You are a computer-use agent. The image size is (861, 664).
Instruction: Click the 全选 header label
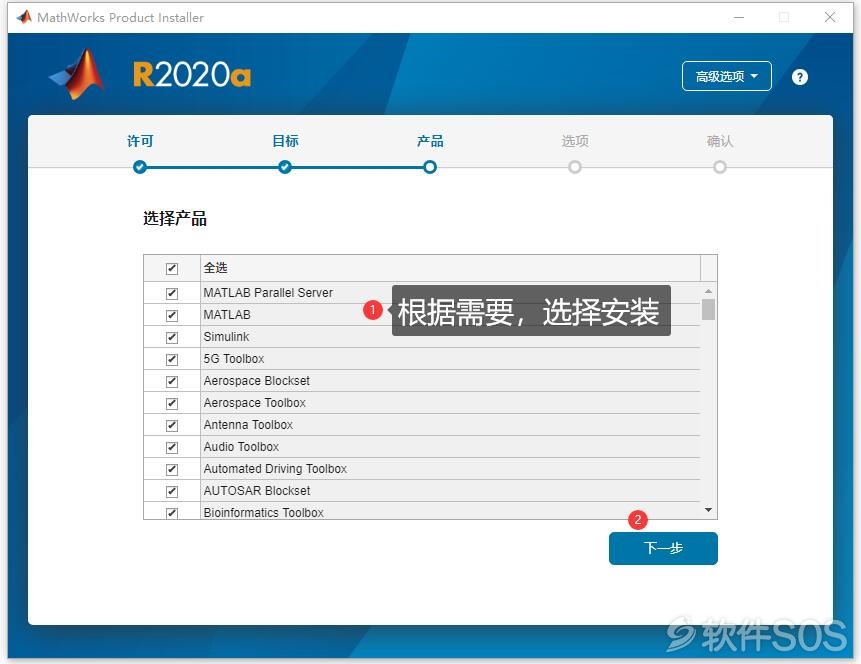(215, 267)
